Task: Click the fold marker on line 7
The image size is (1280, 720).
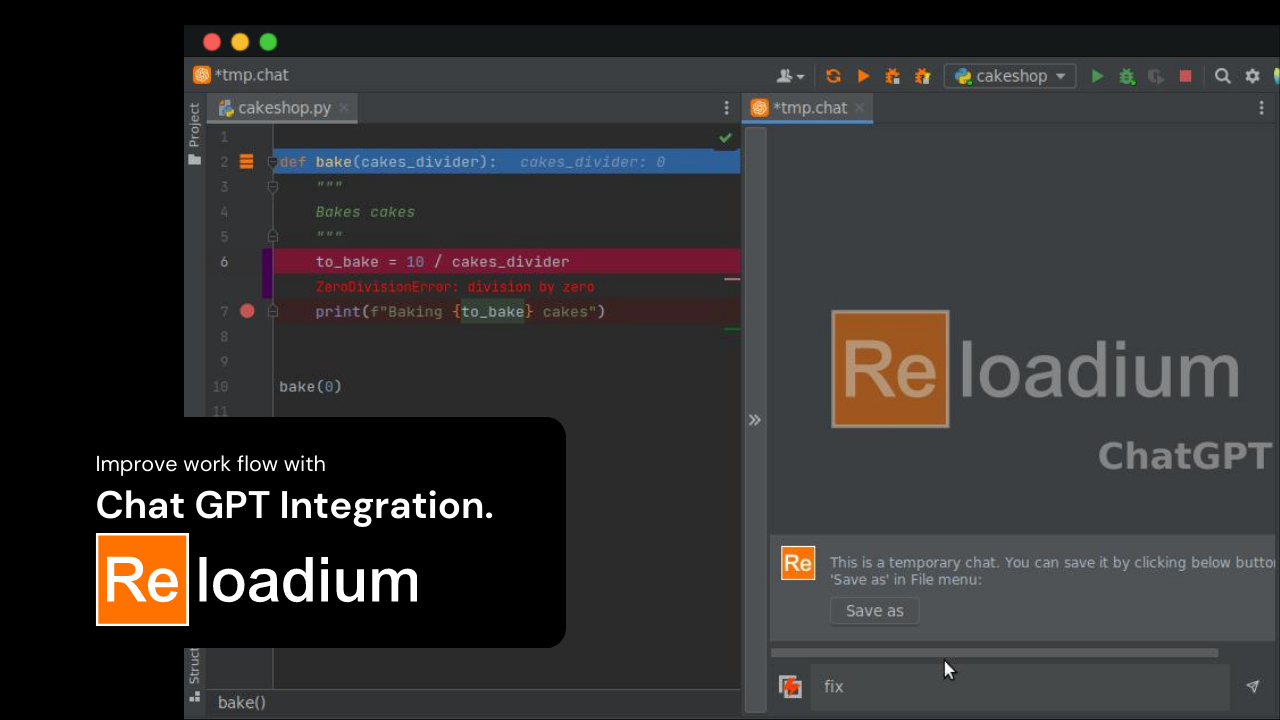Action: pos(272,312)
